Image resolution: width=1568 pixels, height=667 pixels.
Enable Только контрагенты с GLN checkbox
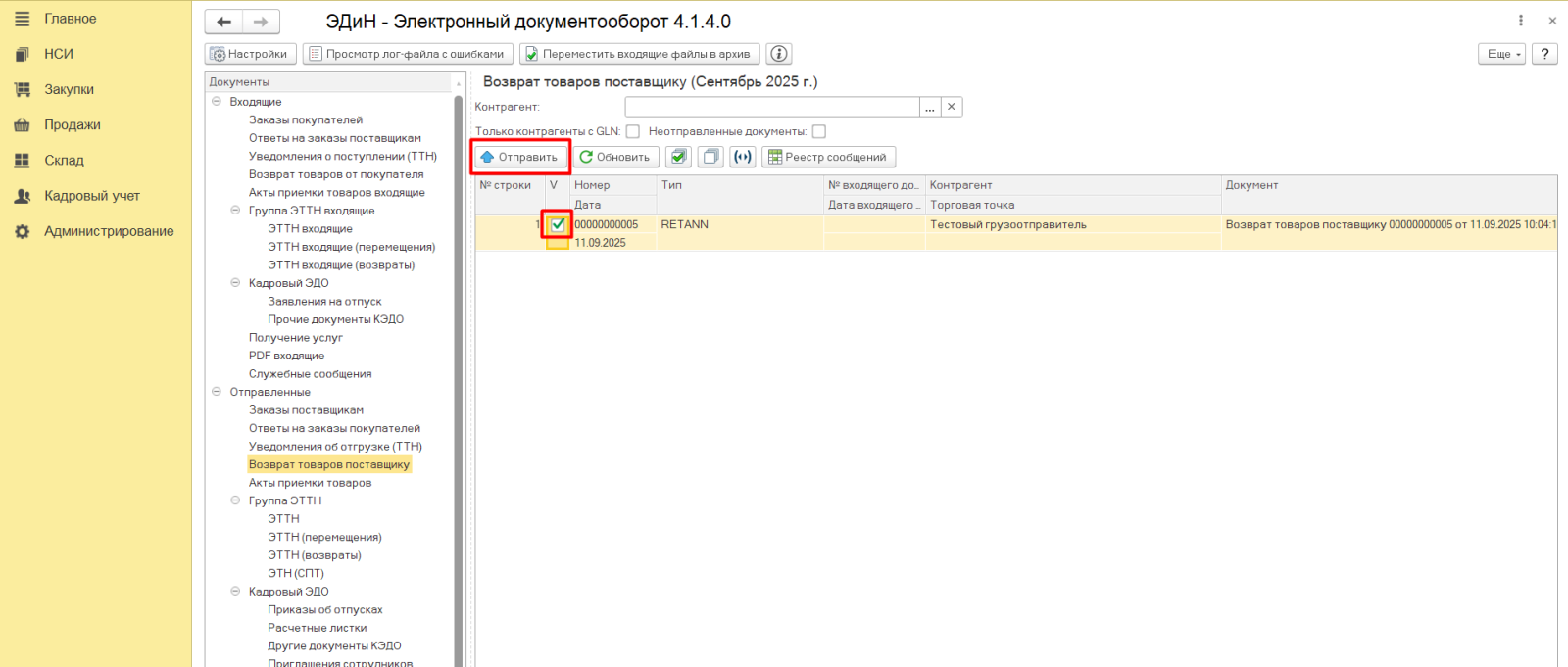[x=633, y=131]
